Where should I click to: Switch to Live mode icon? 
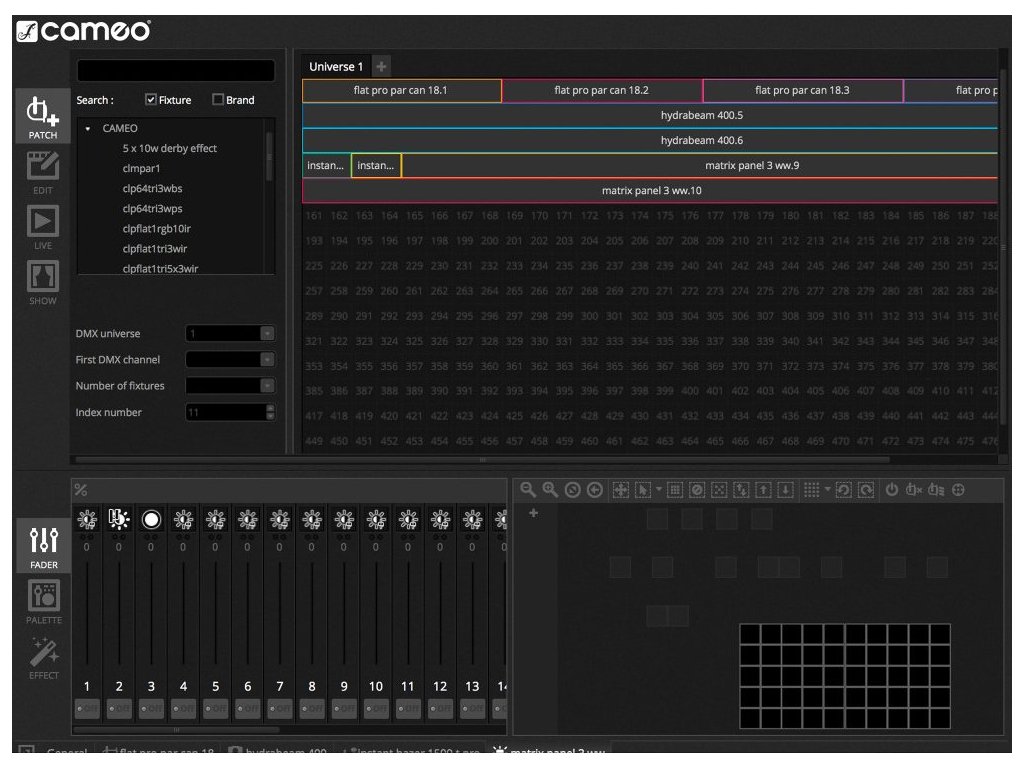point(42,222)
